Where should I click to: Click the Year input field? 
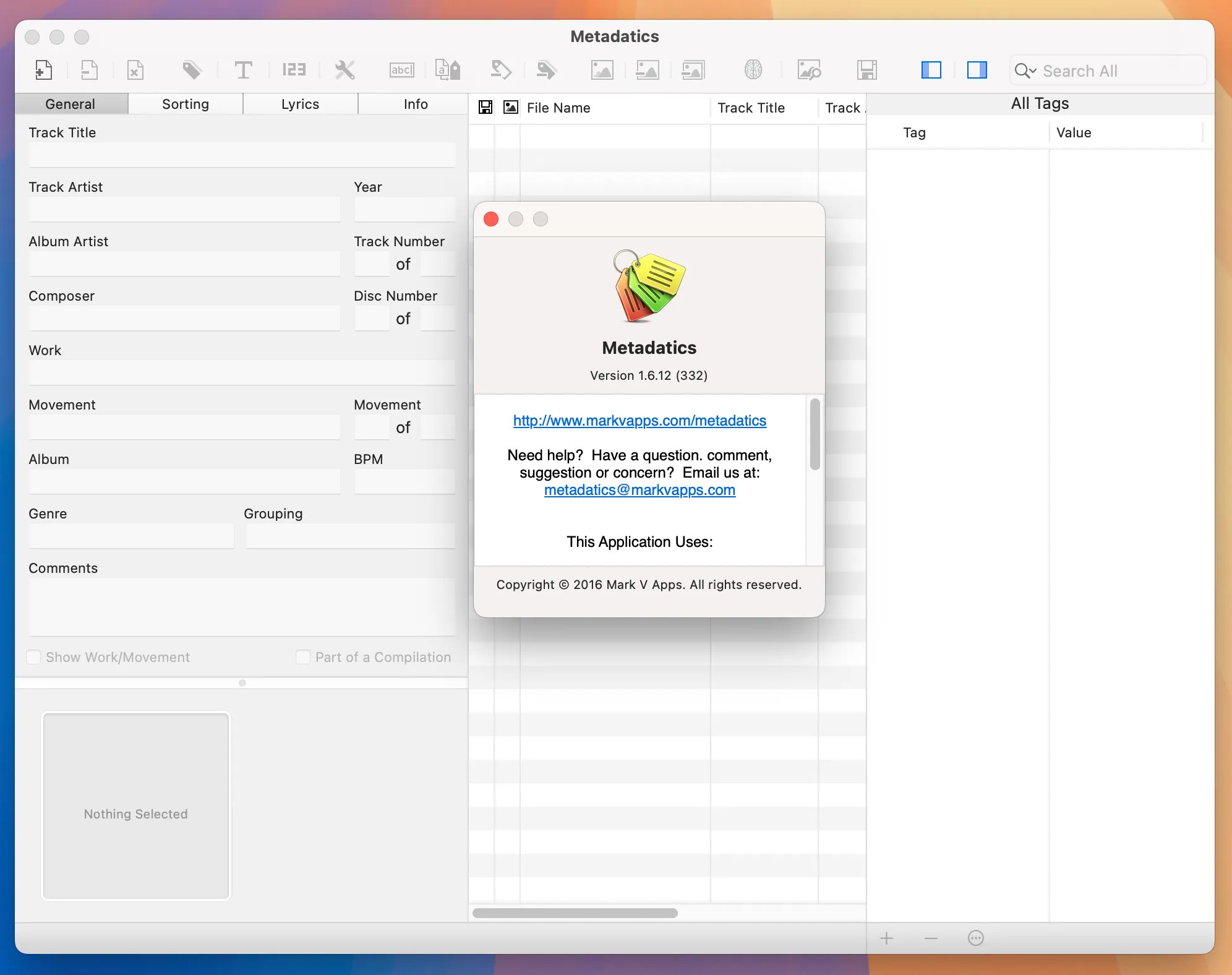[x=405, y=209]
